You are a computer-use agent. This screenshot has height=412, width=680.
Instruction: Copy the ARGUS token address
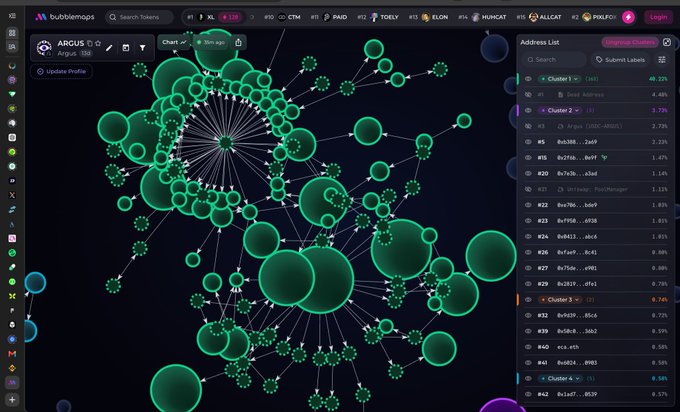pos(90,43)
